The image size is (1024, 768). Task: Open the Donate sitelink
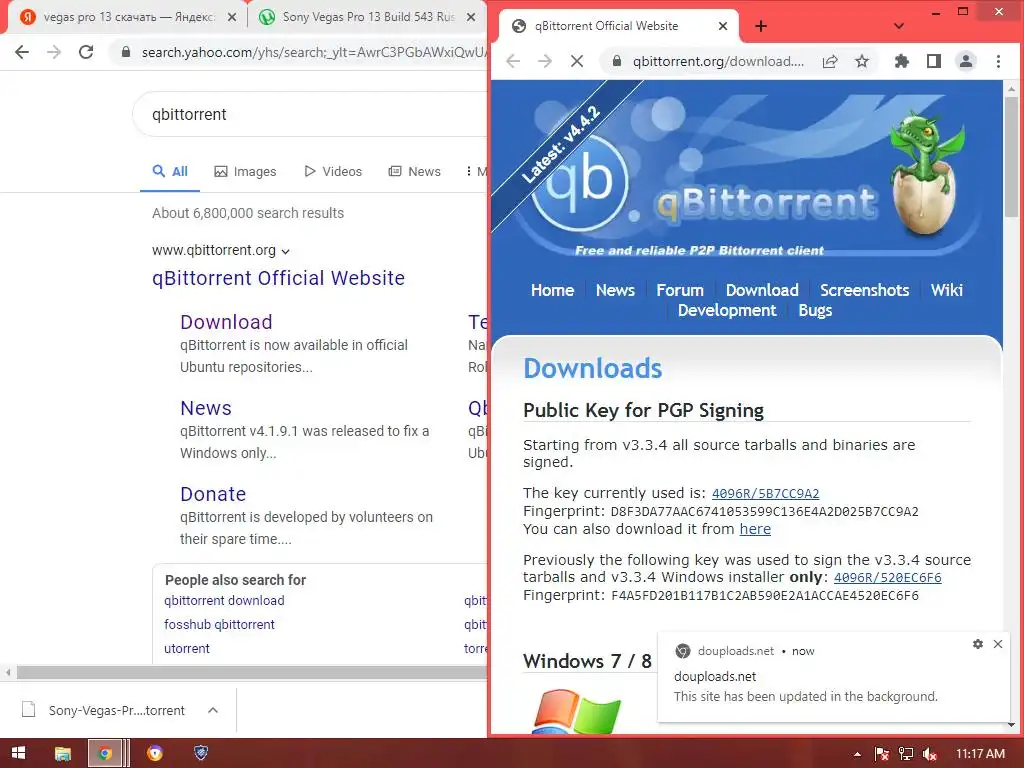tap(213, 494)
